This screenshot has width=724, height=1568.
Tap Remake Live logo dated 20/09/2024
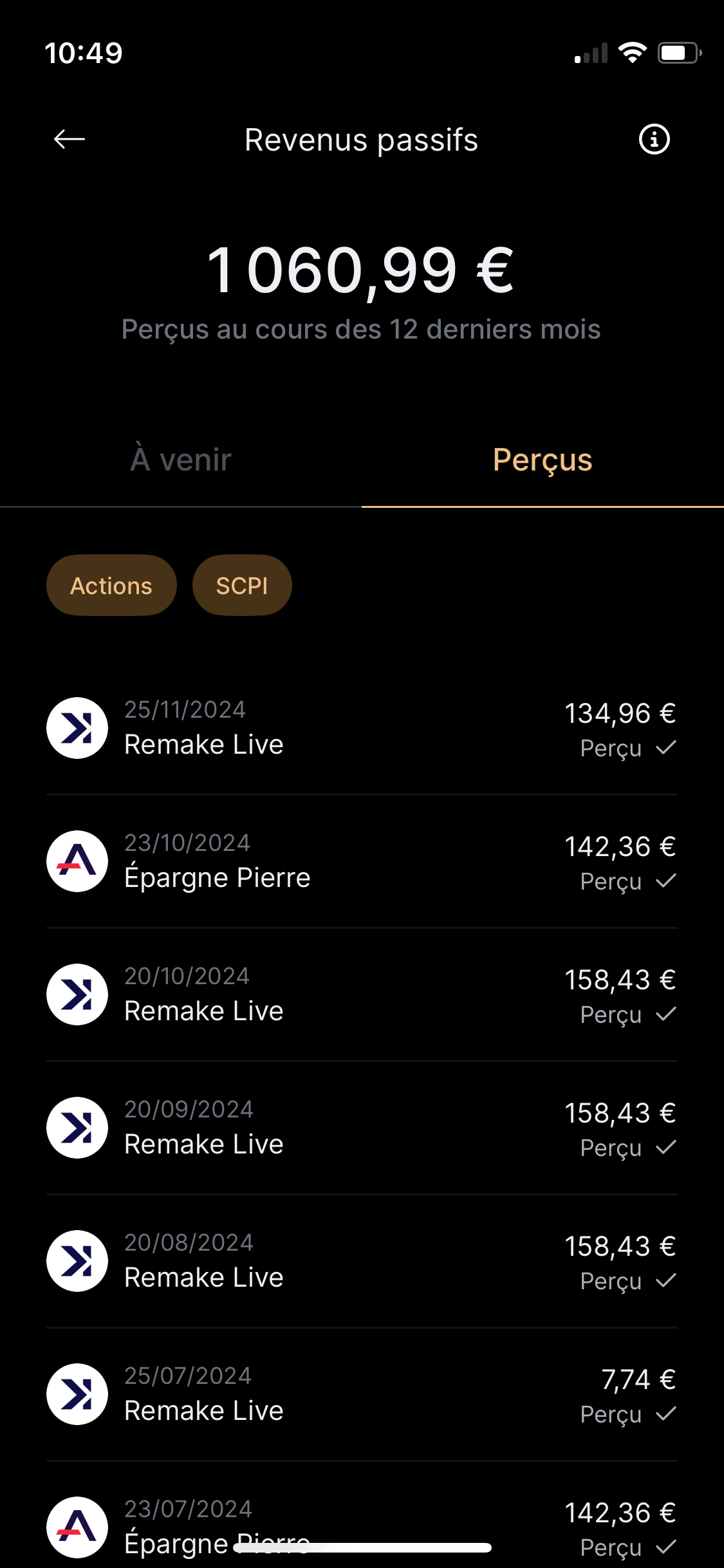(77, 1128)
